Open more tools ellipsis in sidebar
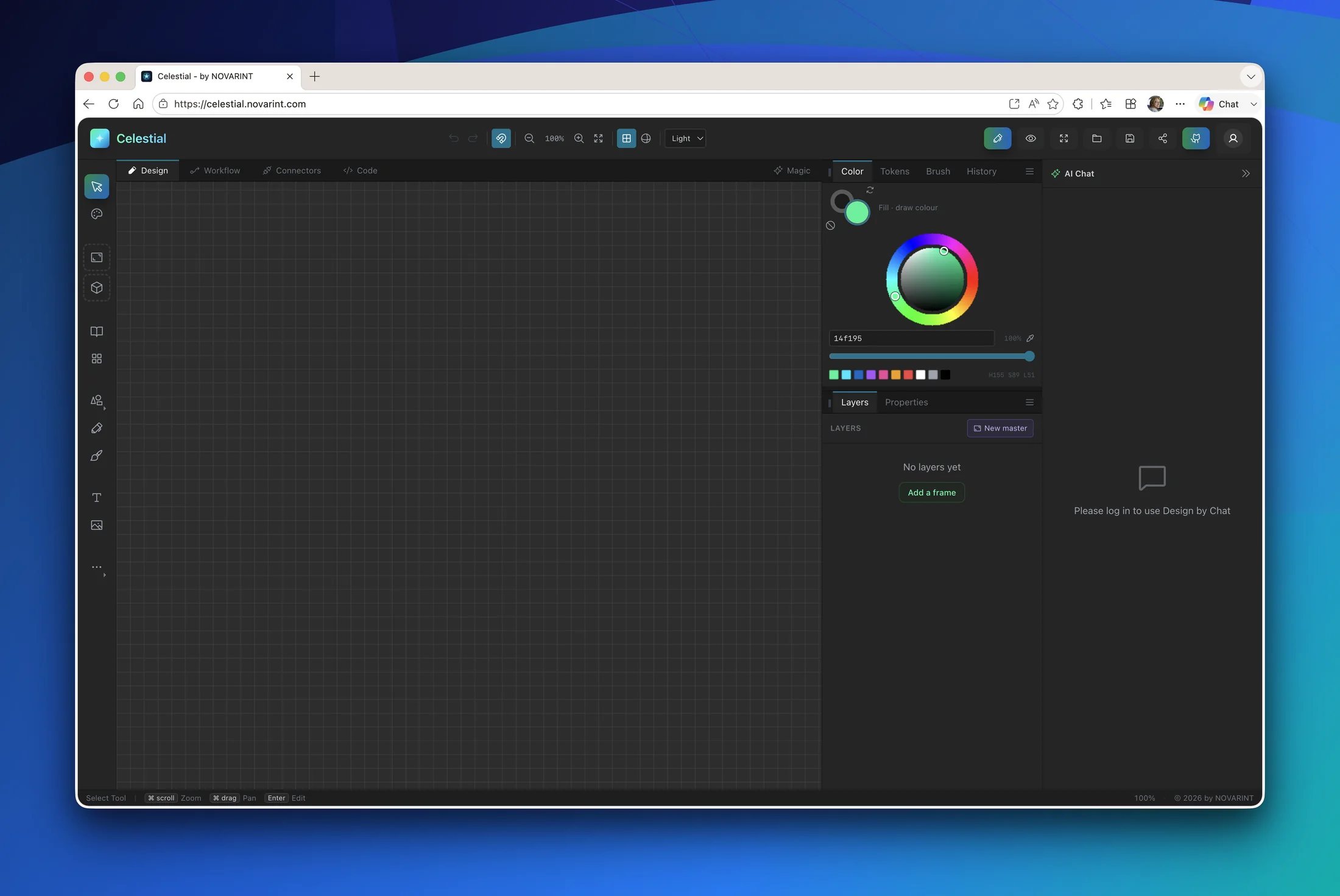Screen dimensions: 1340x896 point(97,567)
